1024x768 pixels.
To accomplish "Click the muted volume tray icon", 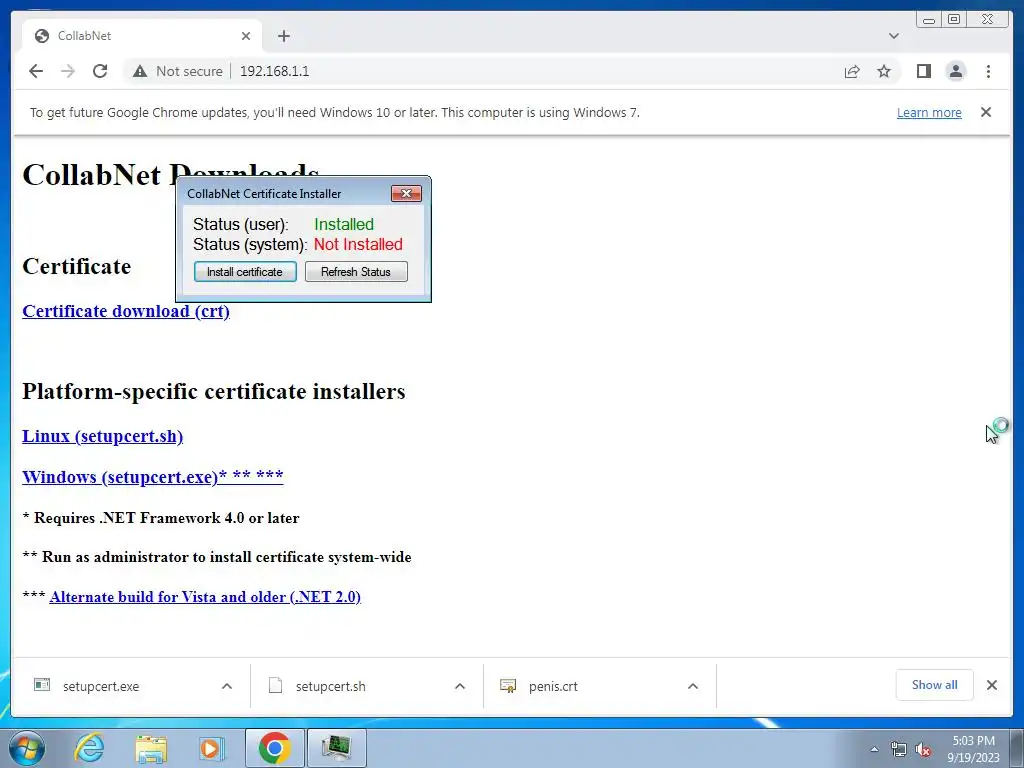I will point(923,749).
